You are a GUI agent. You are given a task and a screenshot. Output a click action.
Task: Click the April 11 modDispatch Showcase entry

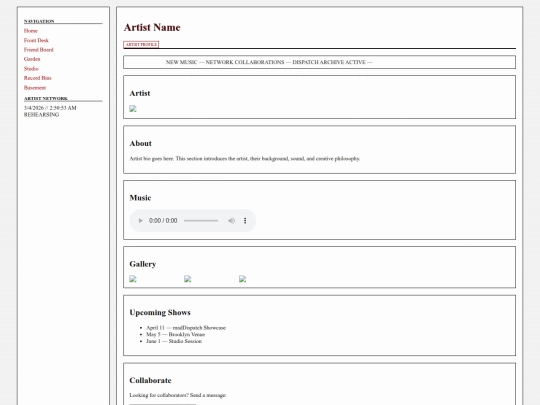click(x=186, y=328)
